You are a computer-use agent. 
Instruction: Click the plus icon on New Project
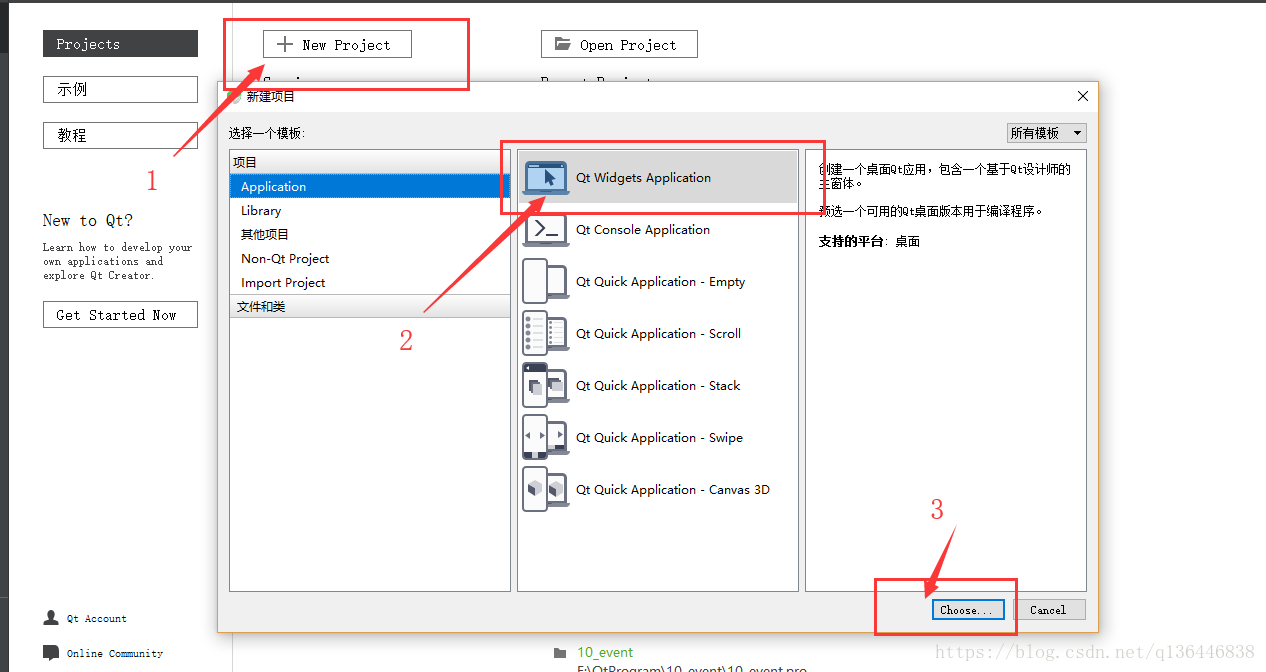pyautogui.click(x=285, y=44)
